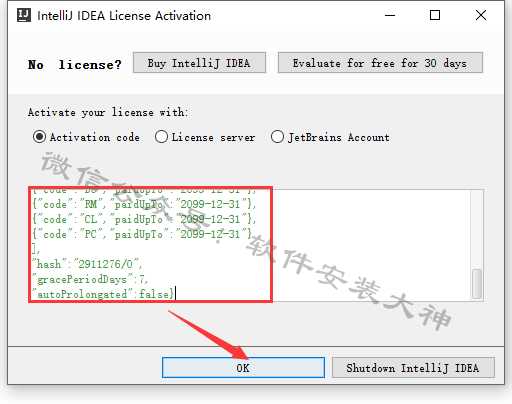Click the activation code scrollbar thumb
Image resolution: width=512 pixels, height=404 pixels.
point(477,284)
